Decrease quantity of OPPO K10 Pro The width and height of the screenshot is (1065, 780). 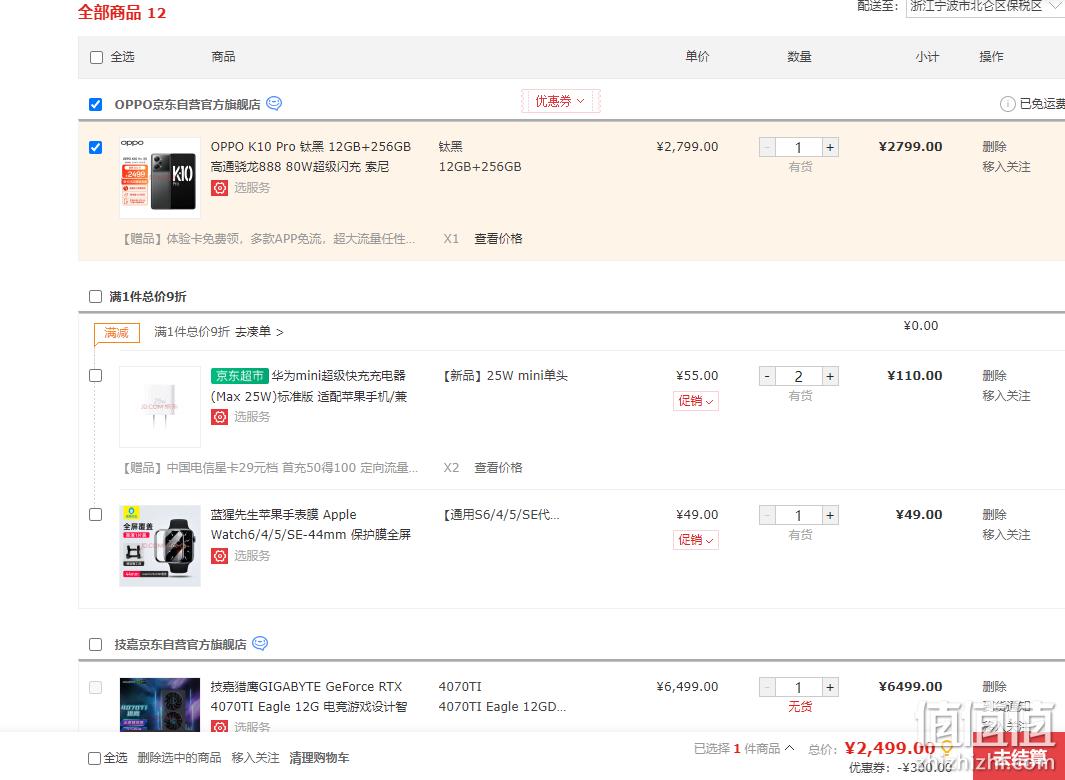(768, 147)
